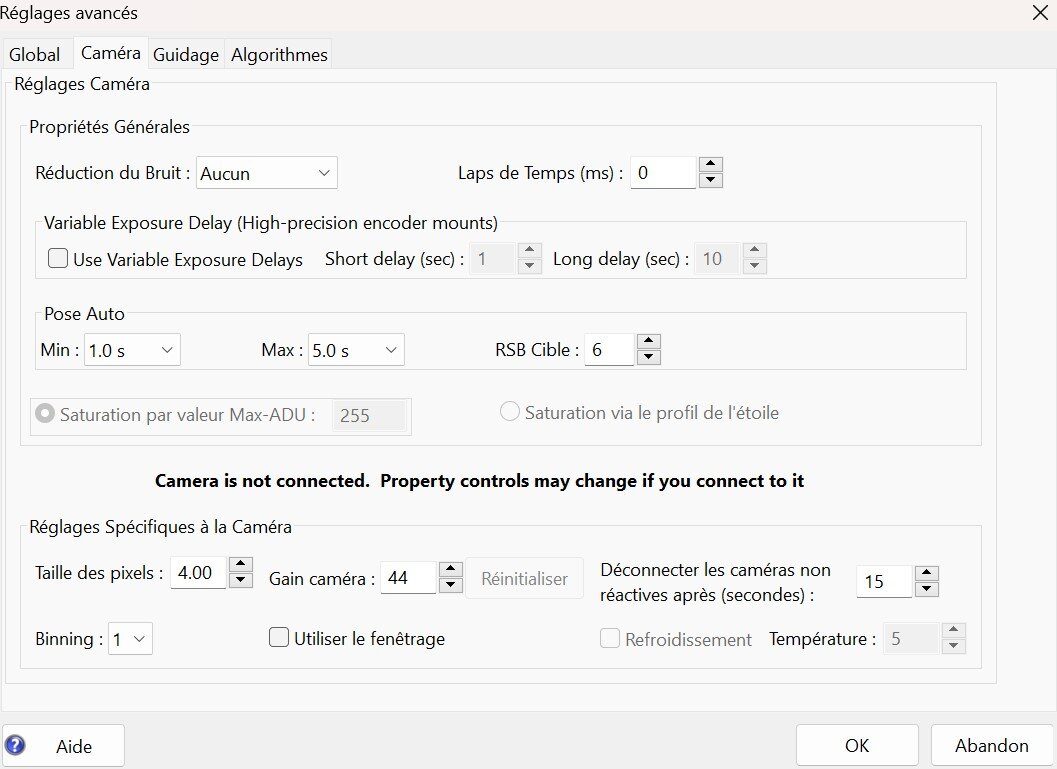Click the Gain caméra input field
This screenshot has height=769, width=1057.
pos(408,578)
